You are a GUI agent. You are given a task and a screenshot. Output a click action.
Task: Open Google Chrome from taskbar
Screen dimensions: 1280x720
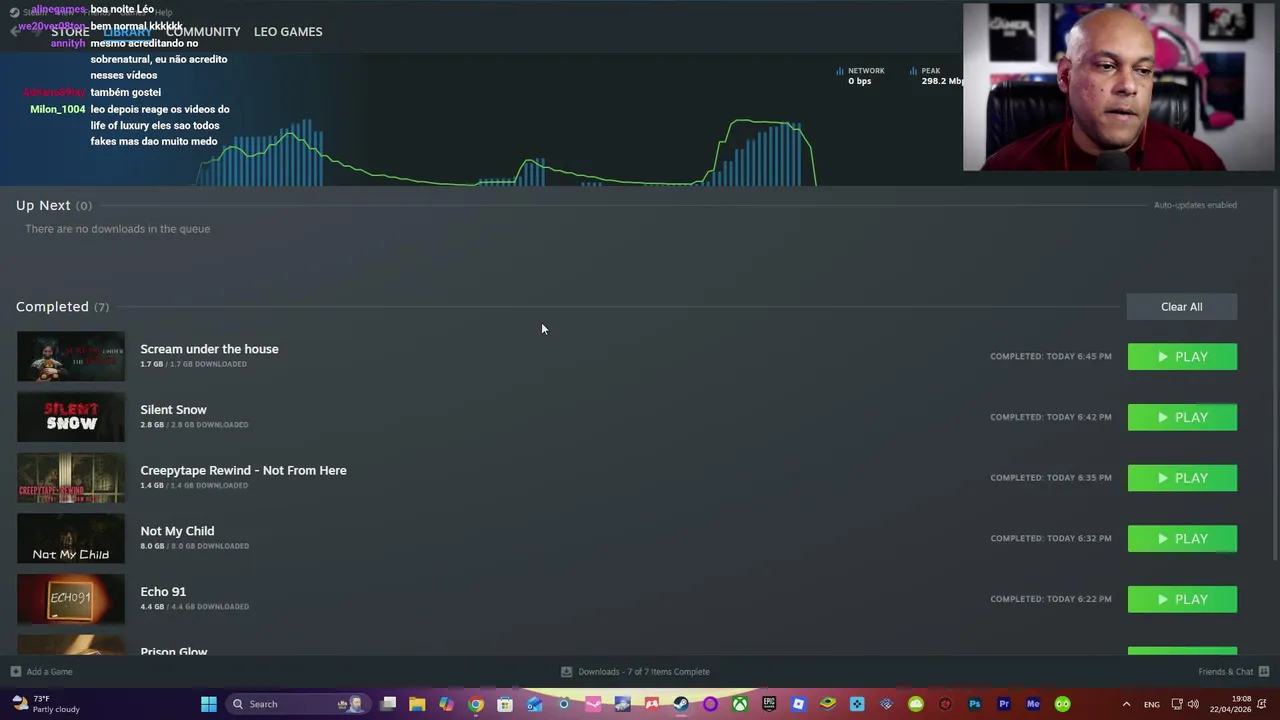pos(476,704)
